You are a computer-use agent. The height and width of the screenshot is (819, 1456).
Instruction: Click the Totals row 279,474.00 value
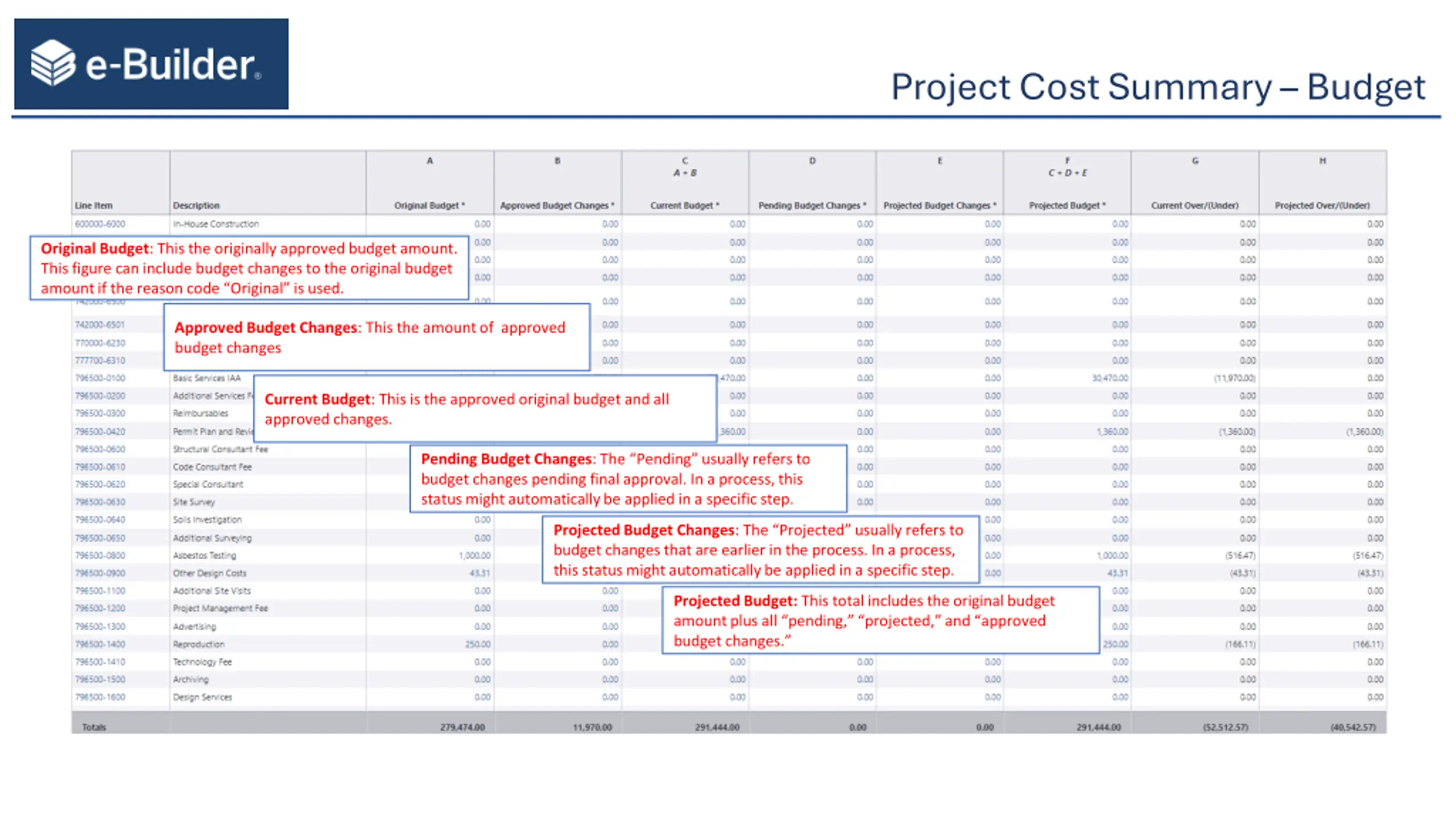point(462,727)
